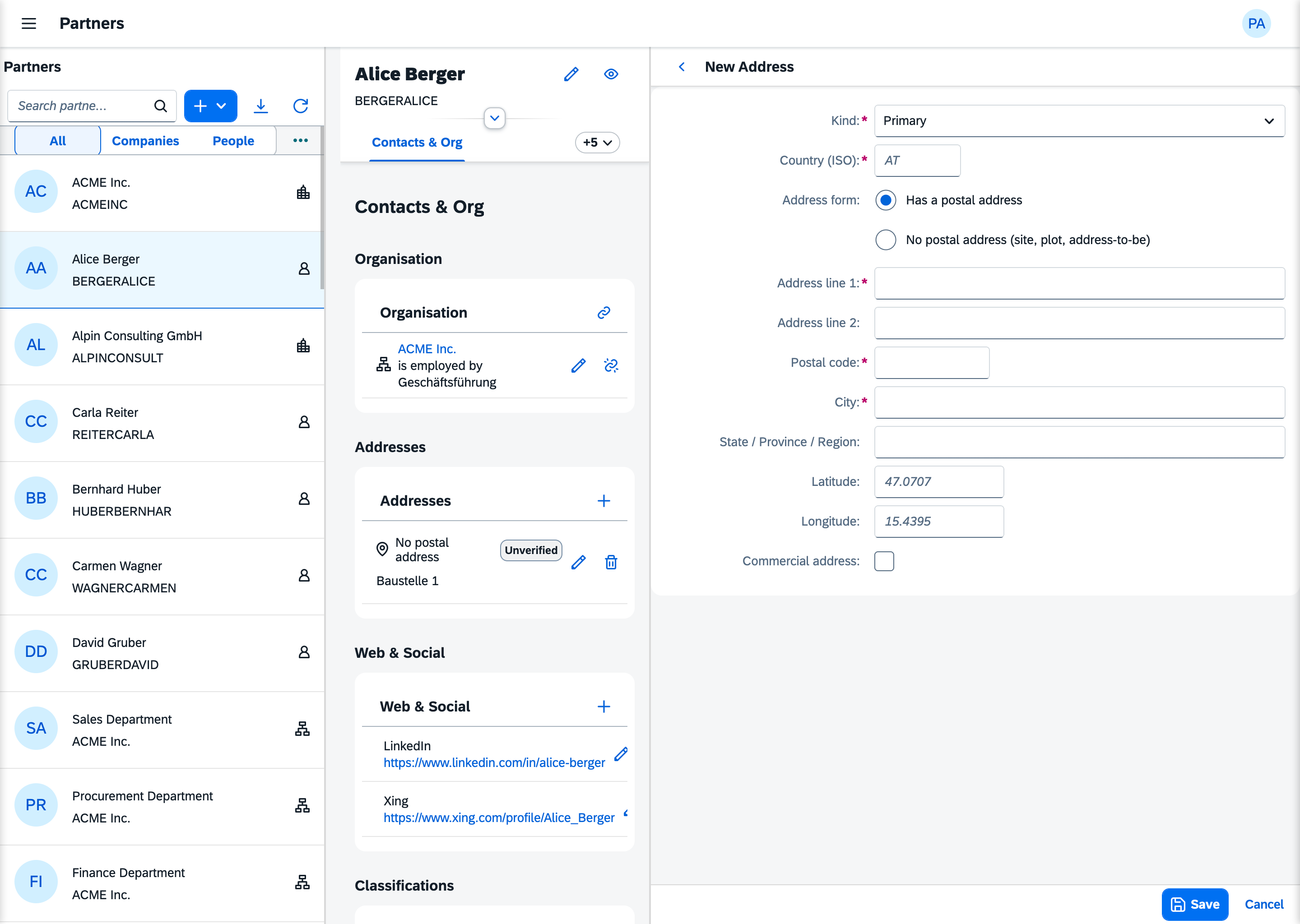The width and height of the screenshot is (1300, 924).
Task: Open the Contacts & Org tab
Action: [x=417, y=142]
